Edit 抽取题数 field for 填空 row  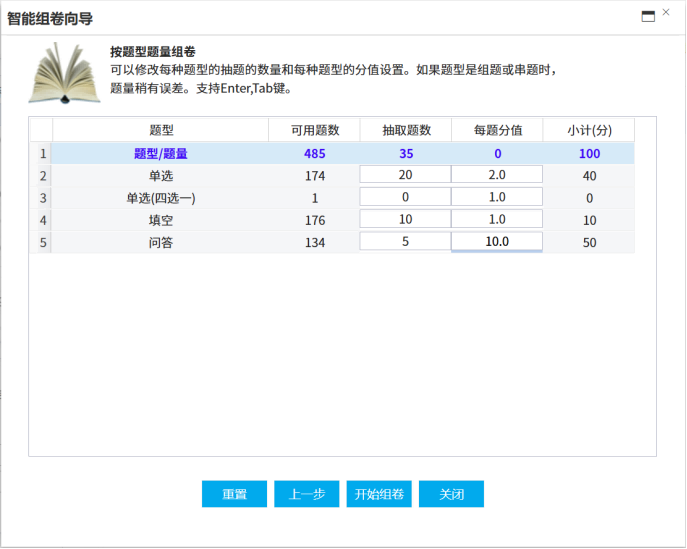405,219
